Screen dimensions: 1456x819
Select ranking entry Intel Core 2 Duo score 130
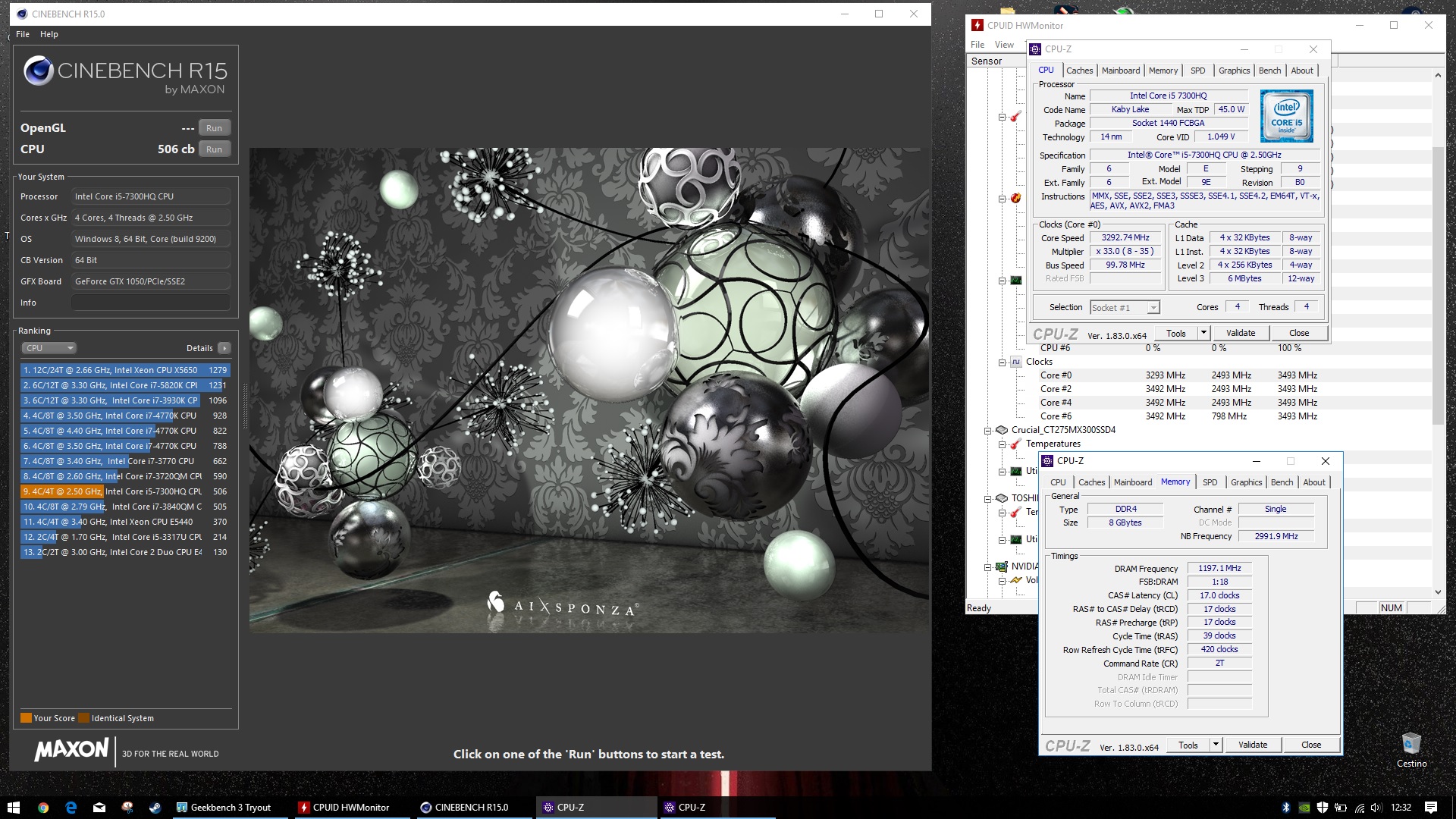click(125, 552)
